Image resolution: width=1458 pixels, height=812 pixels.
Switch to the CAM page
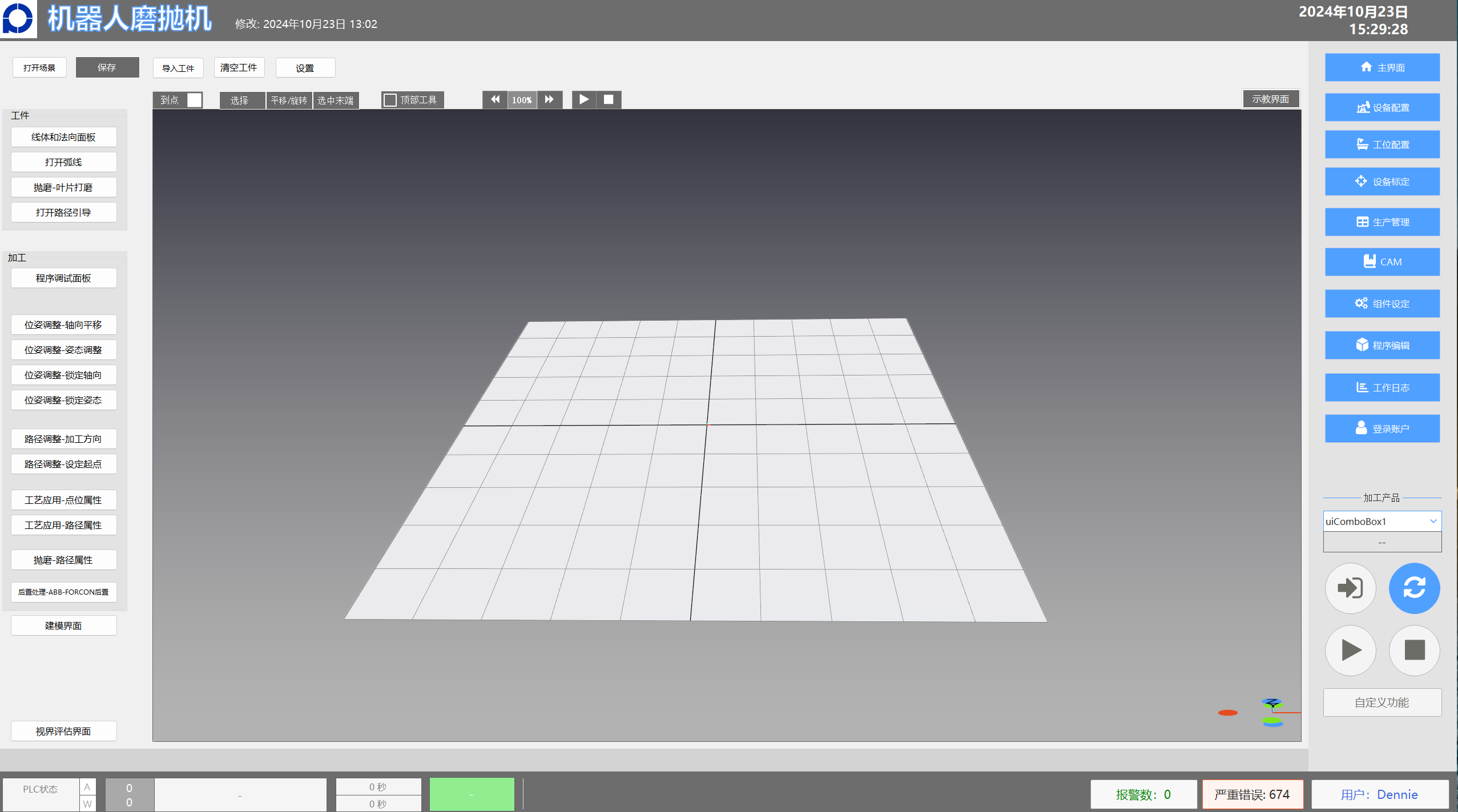pos(1382,262)
